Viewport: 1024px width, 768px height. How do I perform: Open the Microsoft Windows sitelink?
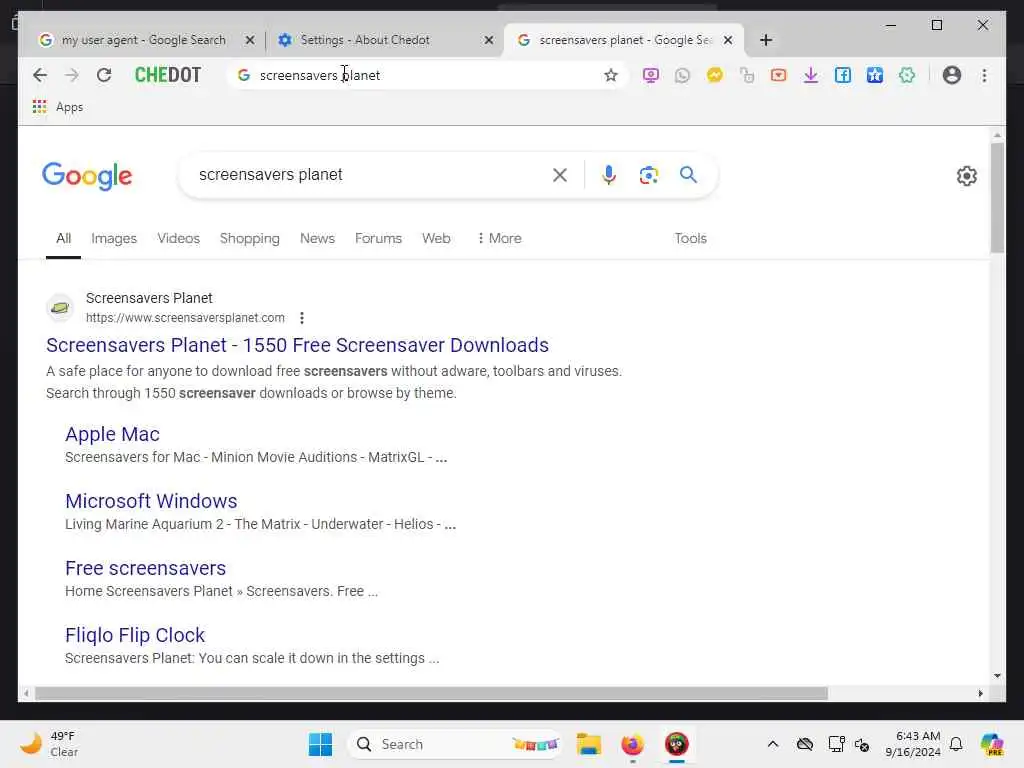151,501
